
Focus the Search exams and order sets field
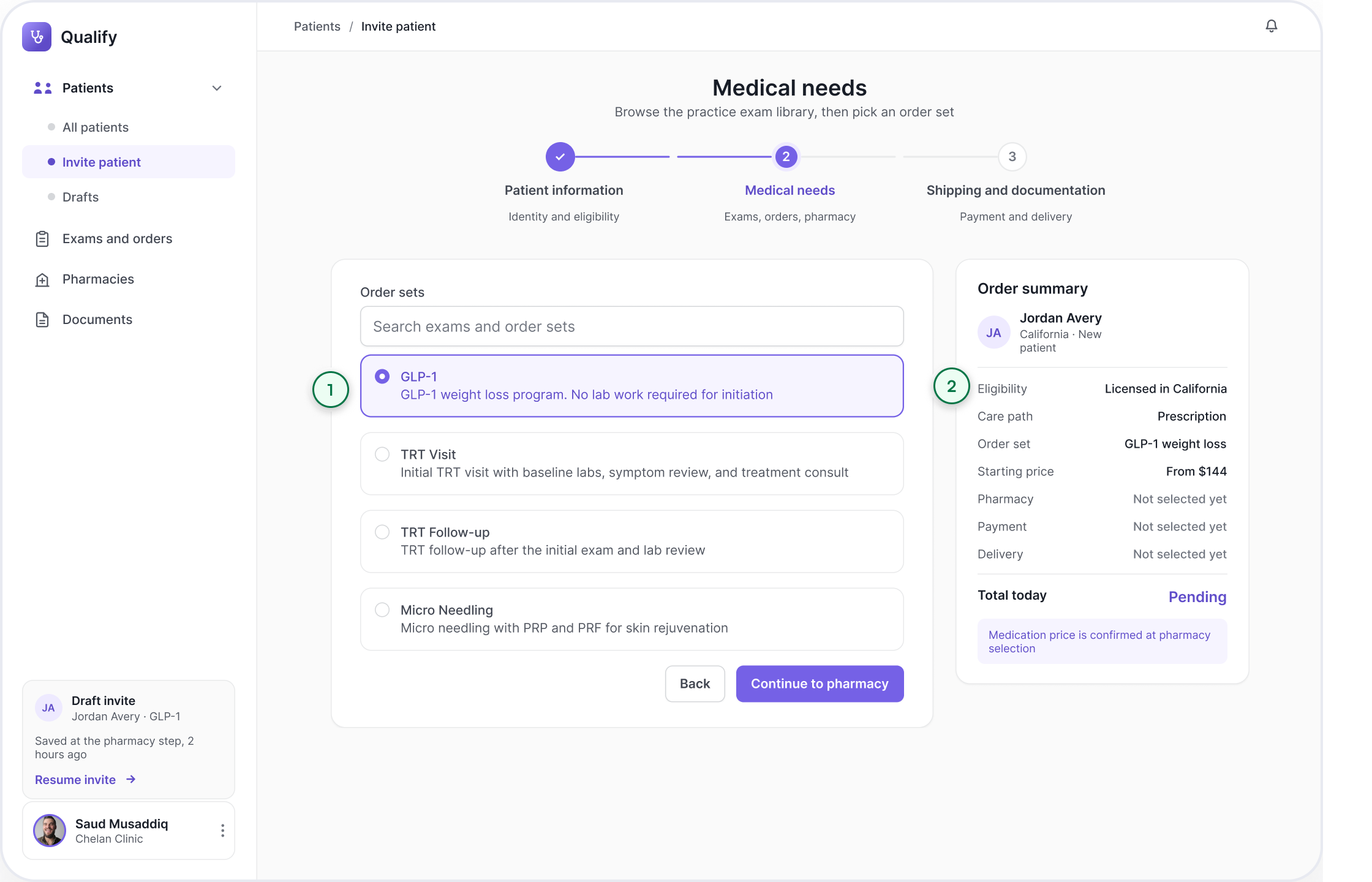point(632,326)
